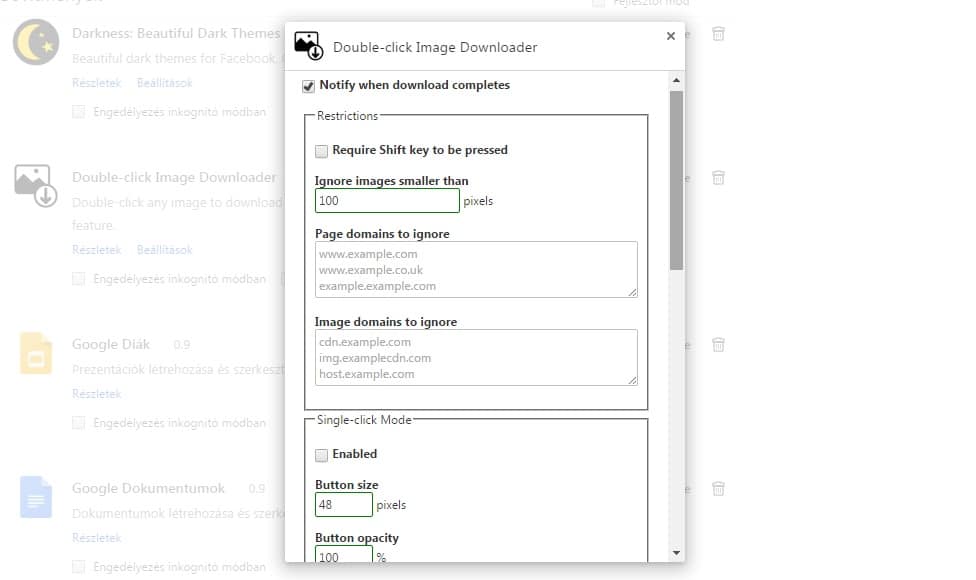Open Részletek link under Google Diák
976x580 pixels.
coord(96,394)
